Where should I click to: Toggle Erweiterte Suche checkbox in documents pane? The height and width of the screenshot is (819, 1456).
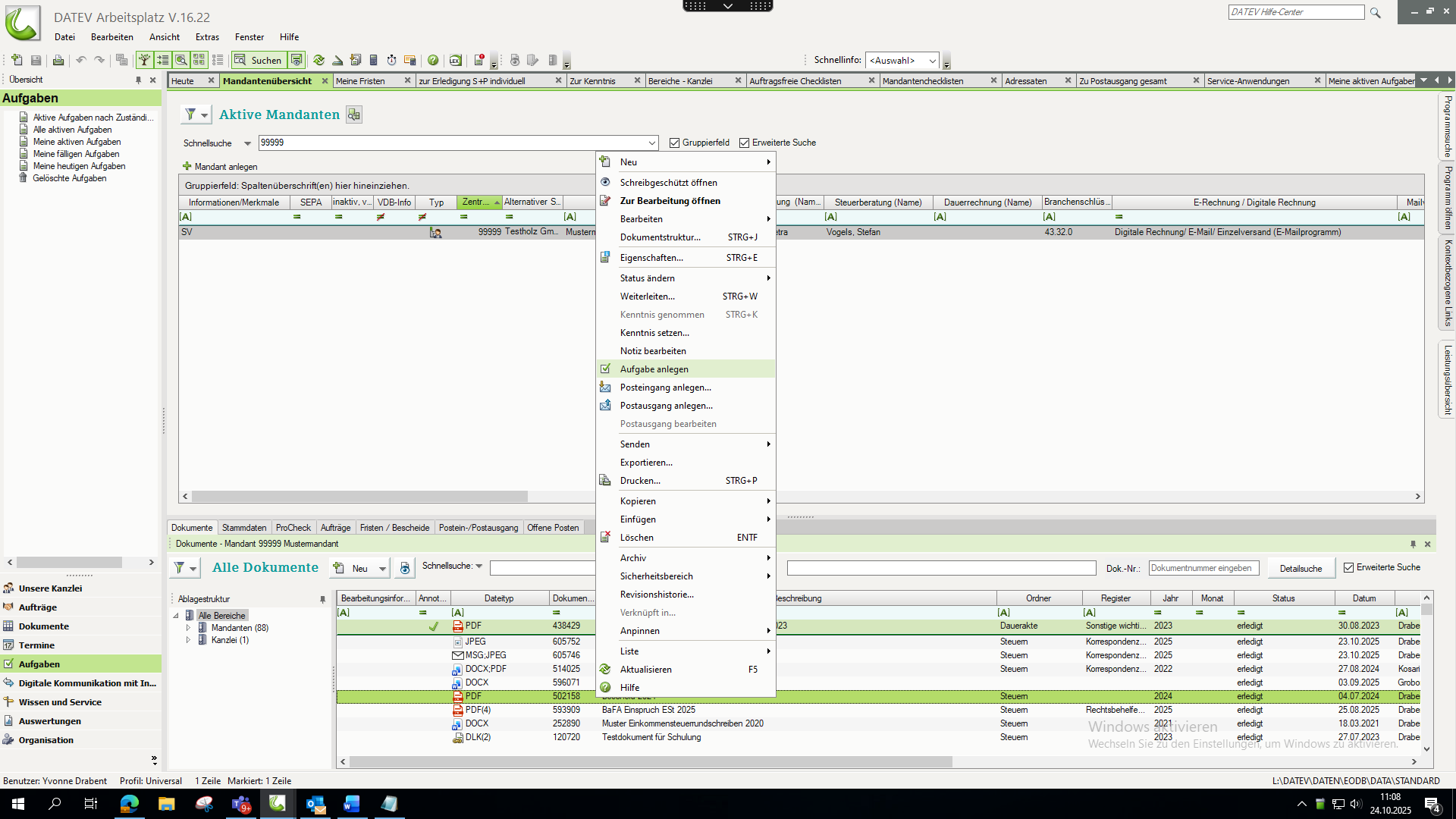[x=1348, y=567]
